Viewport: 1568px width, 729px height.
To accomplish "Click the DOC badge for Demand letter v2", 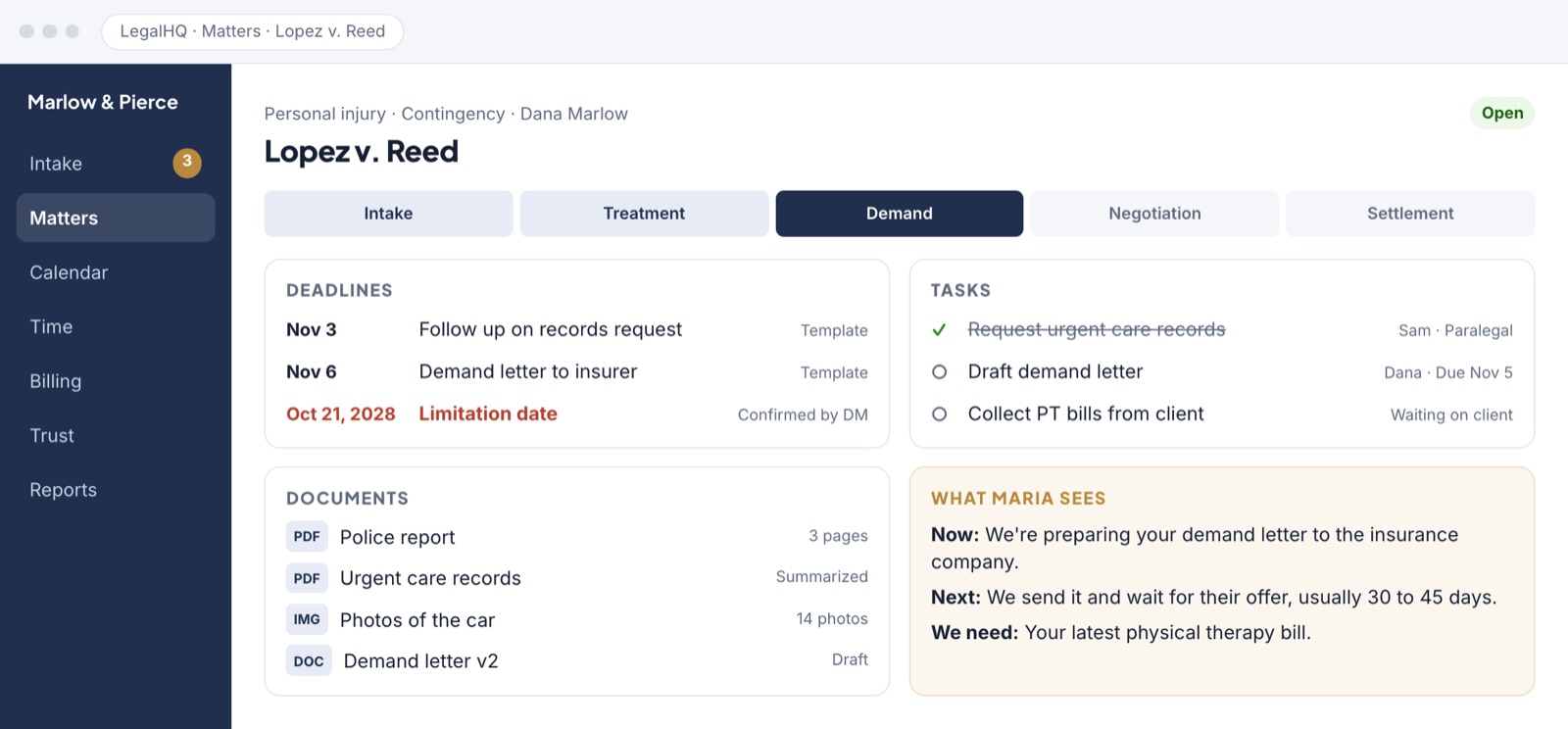I will (x=309, y=661).
